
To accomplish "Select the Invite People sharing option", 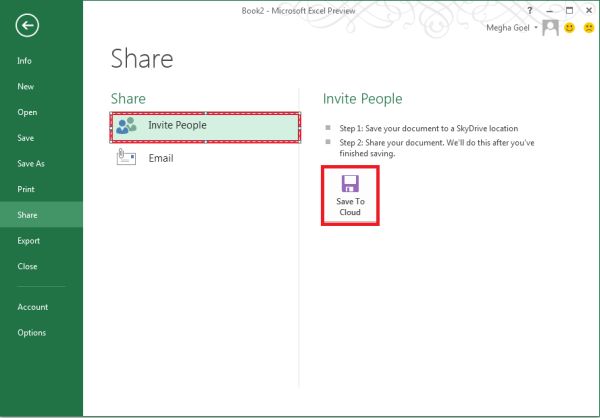I will pyautogui.click(x=205, y=127).
